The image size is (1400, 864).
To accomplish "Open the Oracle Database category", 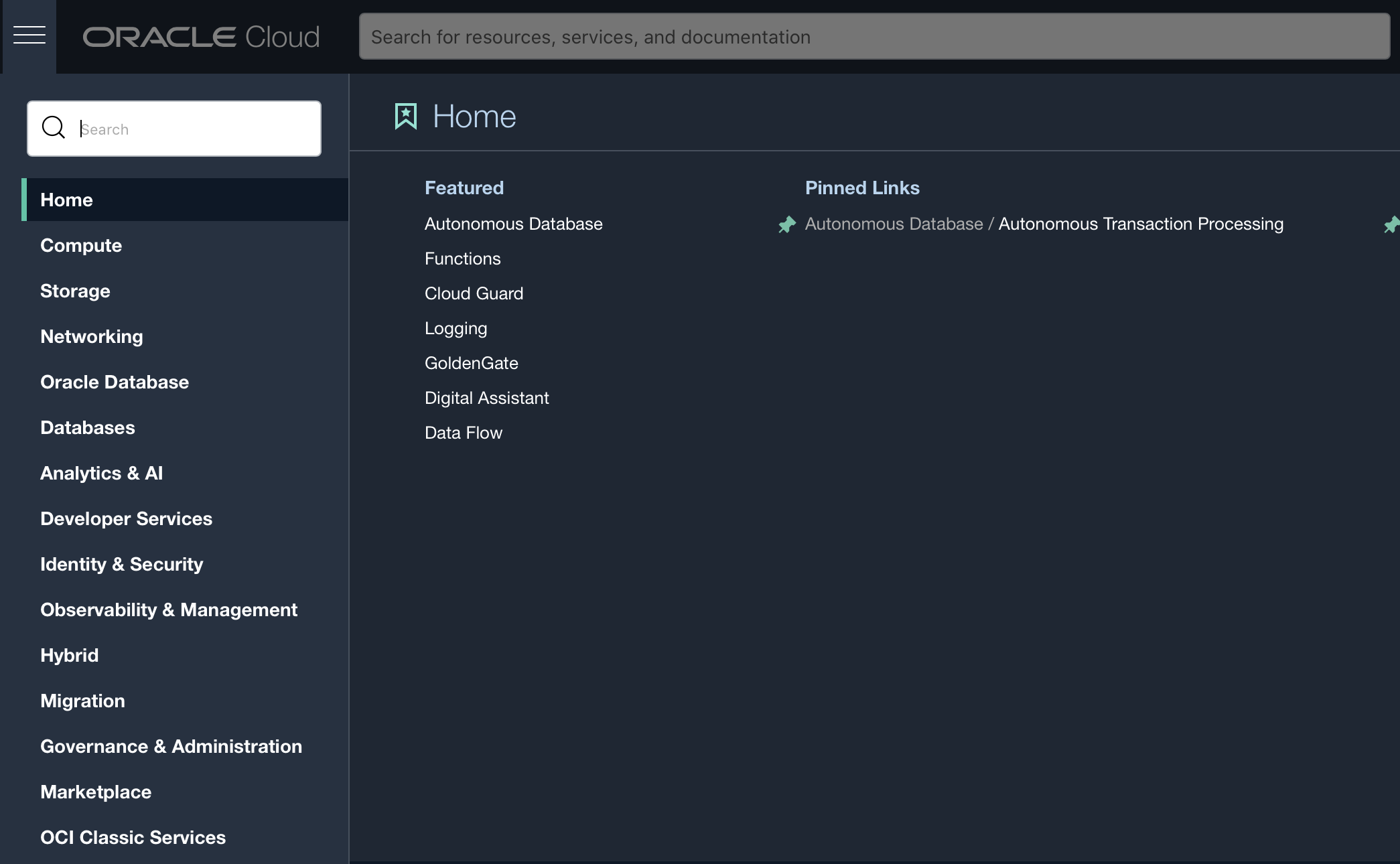I will click(115, 382).
